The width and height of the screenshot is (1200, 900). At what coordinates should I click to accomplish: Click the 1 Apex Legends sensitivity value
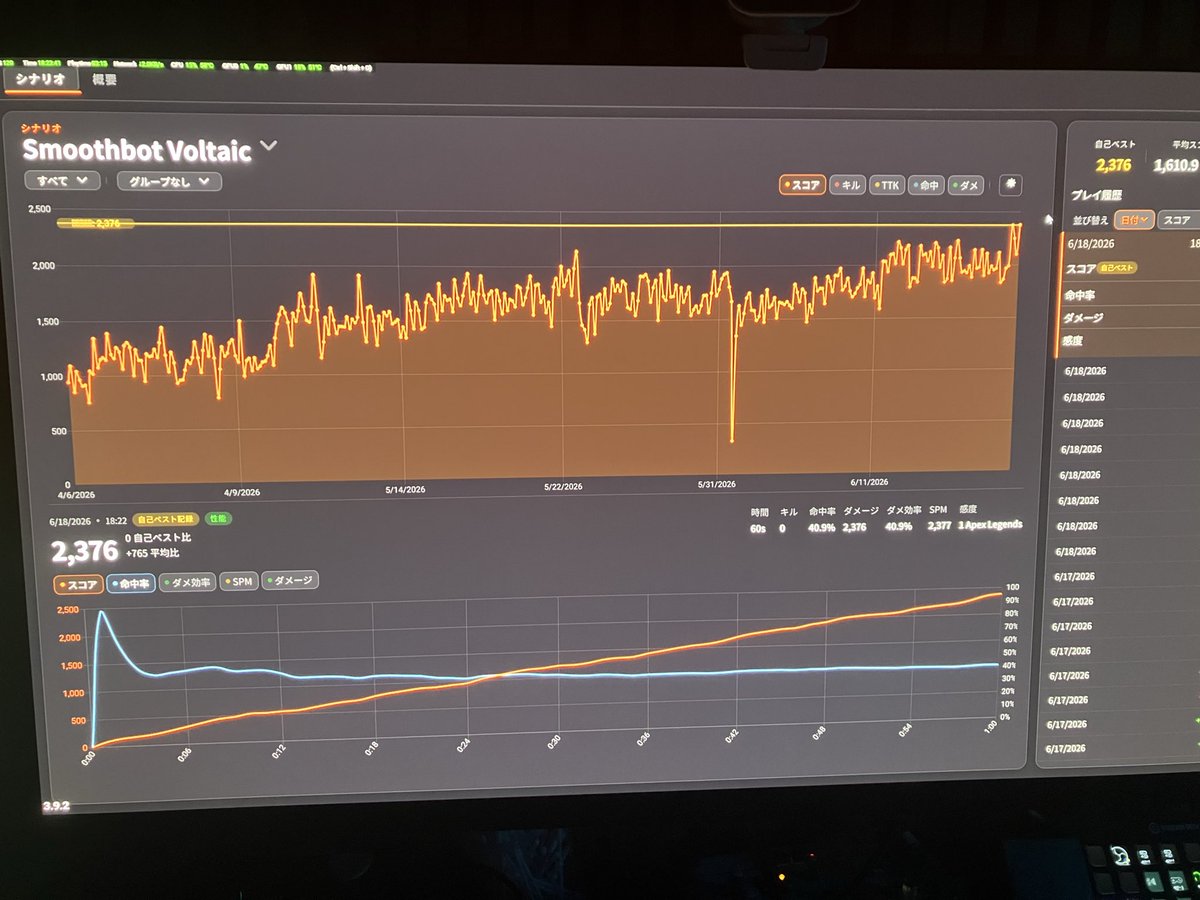coord(990,525)
